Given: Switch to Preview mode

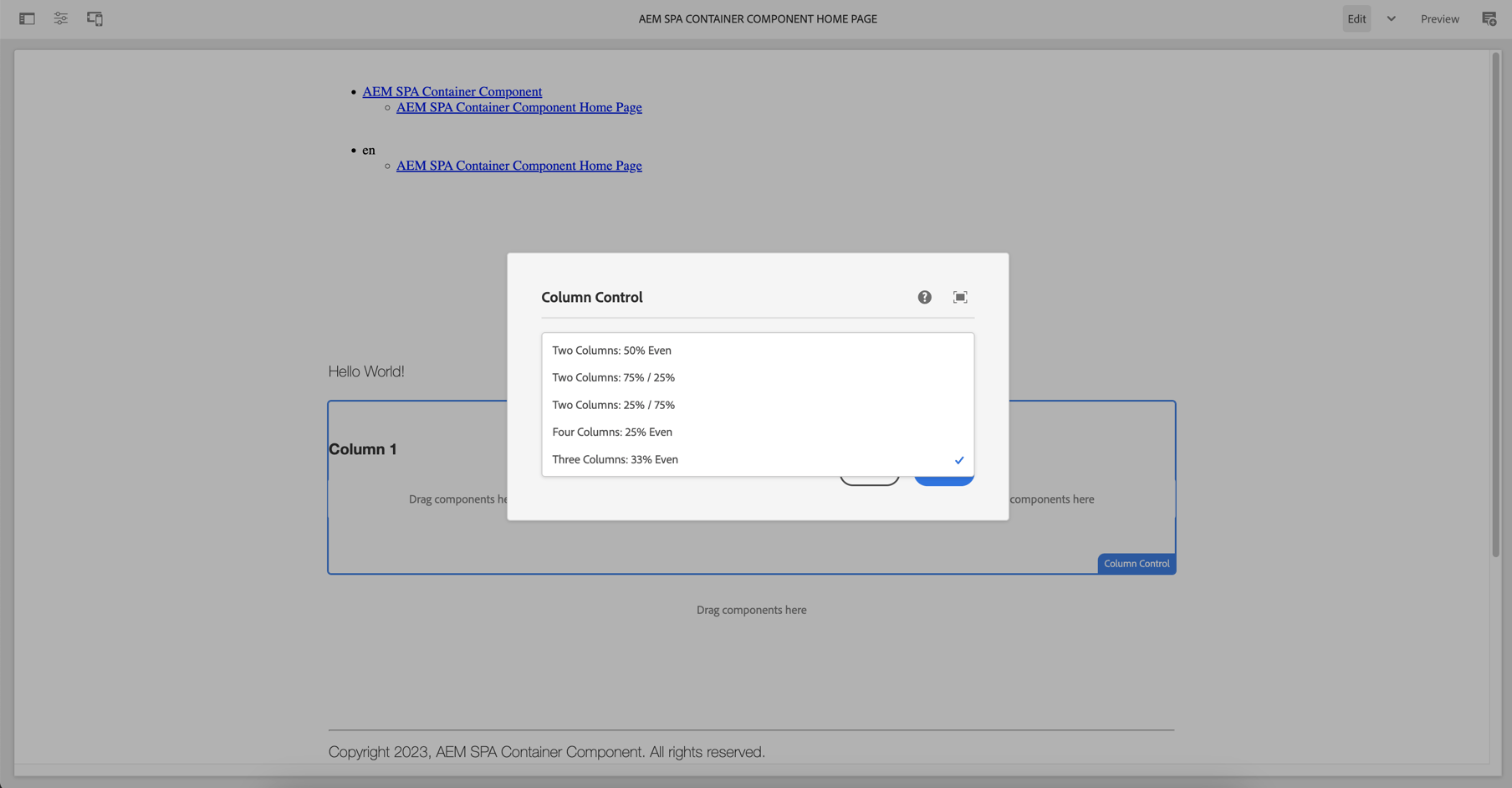Looking at the screenshot, I should coord(1440,18).
